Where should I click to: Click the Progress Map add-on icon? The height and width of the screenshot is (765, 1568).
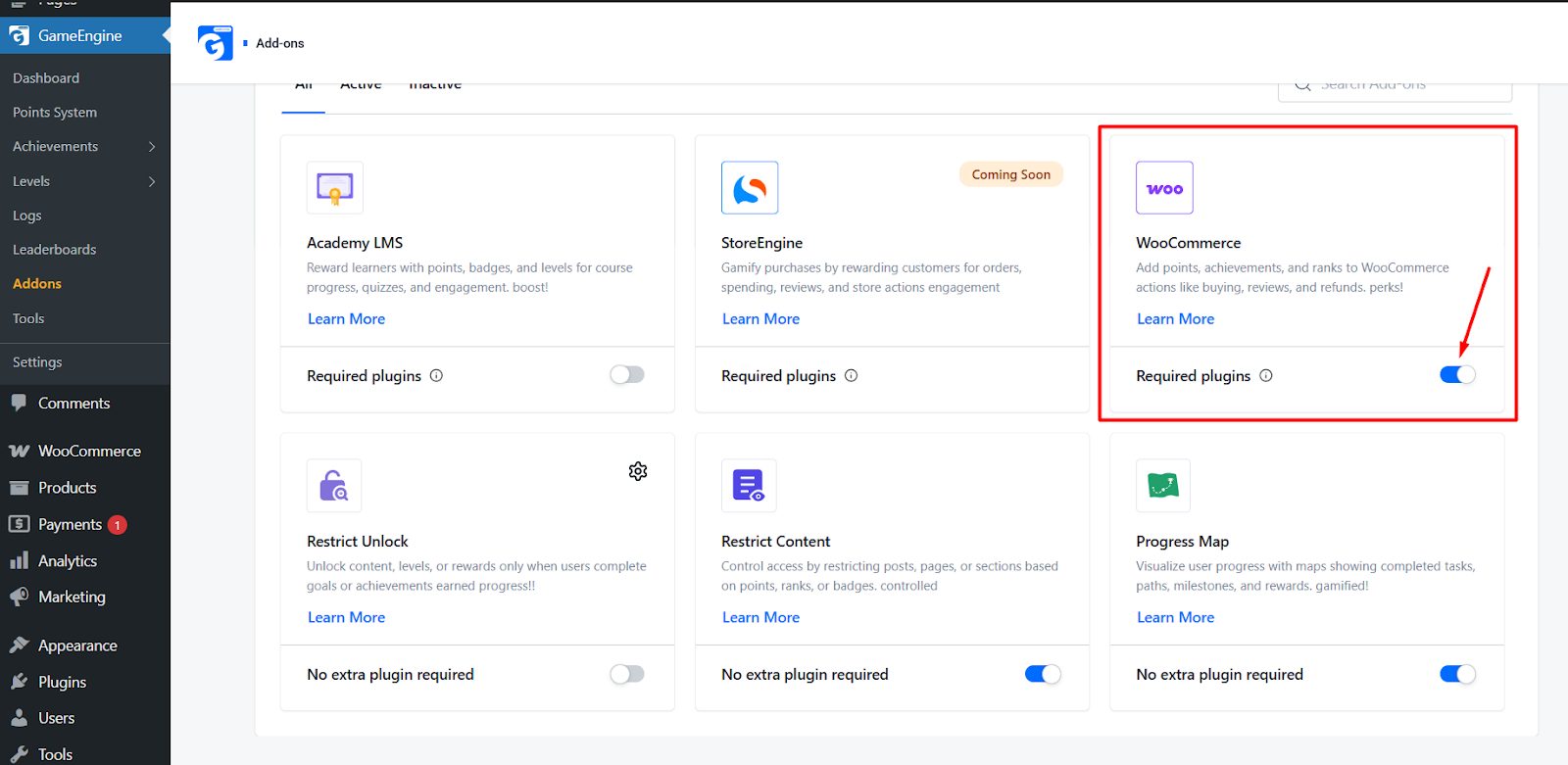pyautogui.click(x=1163, y=486)
